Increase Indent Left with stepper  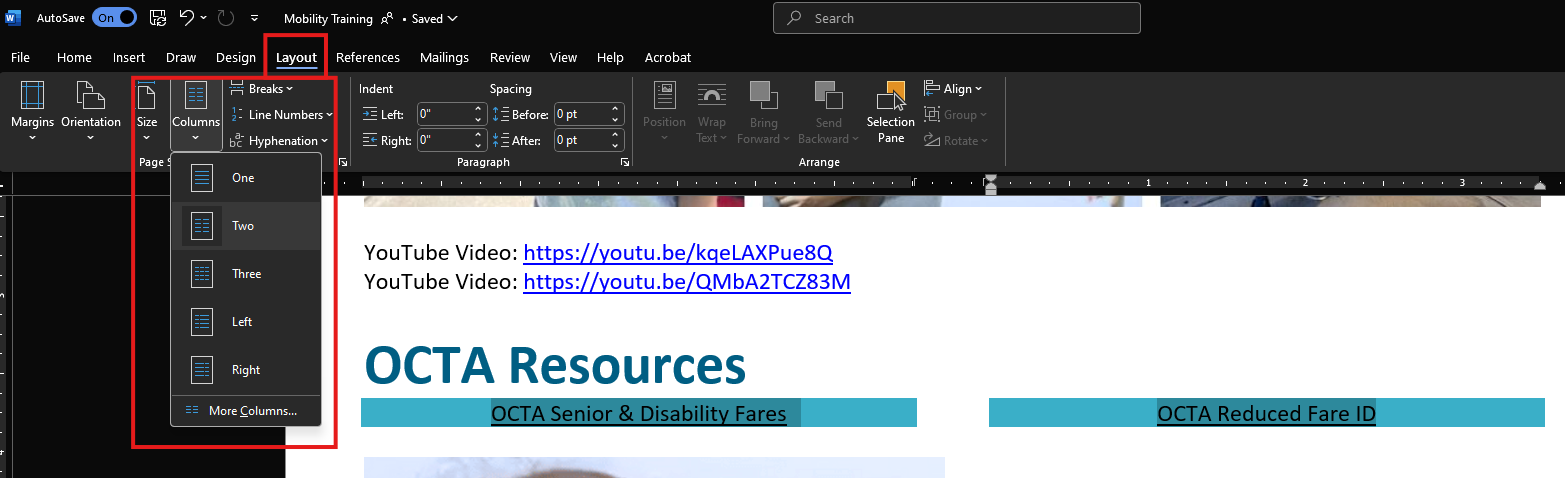pyautogui.click(x=479, y=109)
